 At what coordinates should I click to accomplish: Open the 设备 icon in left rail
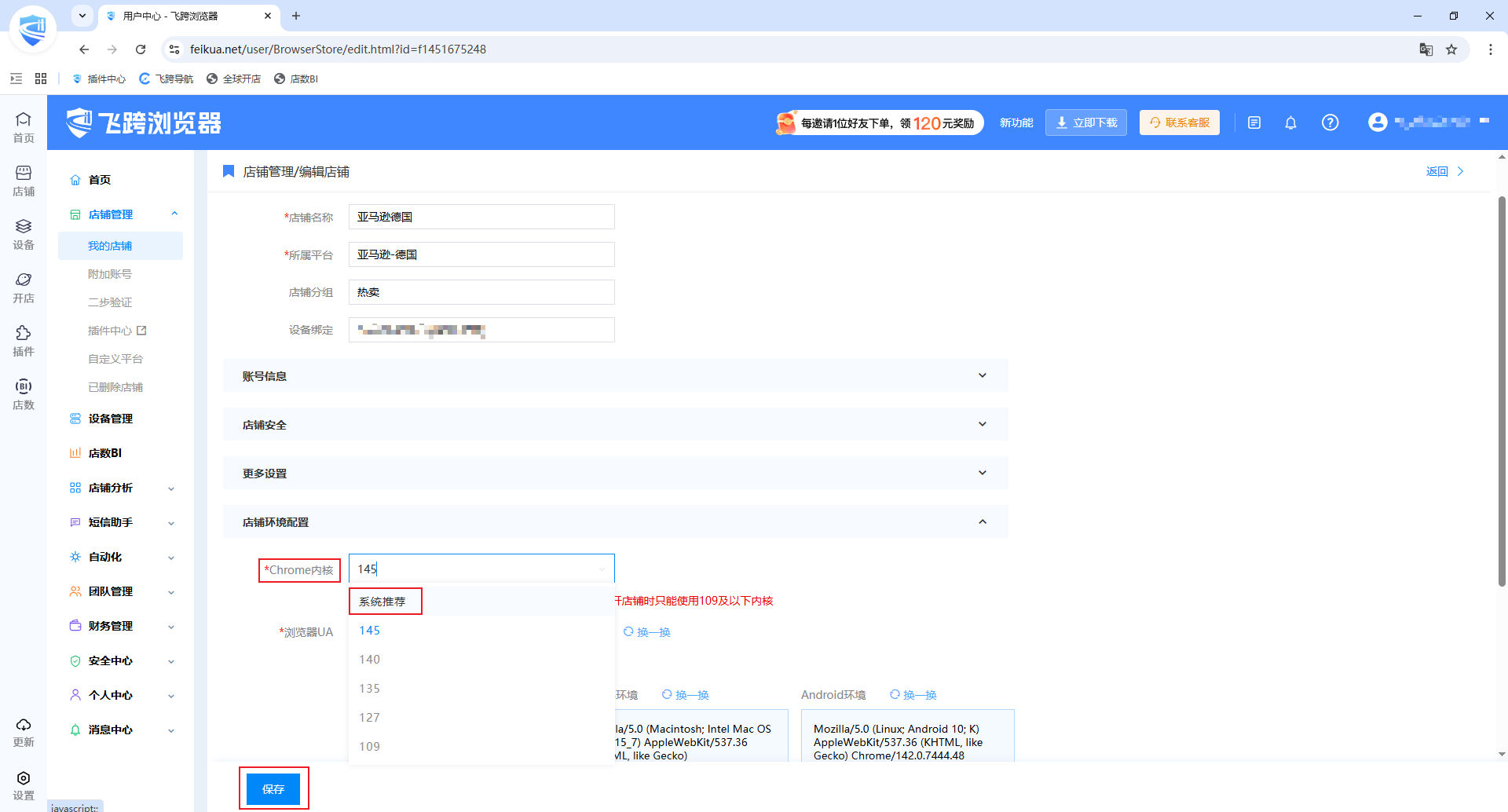pyautogui.click(x=24, y=234)
